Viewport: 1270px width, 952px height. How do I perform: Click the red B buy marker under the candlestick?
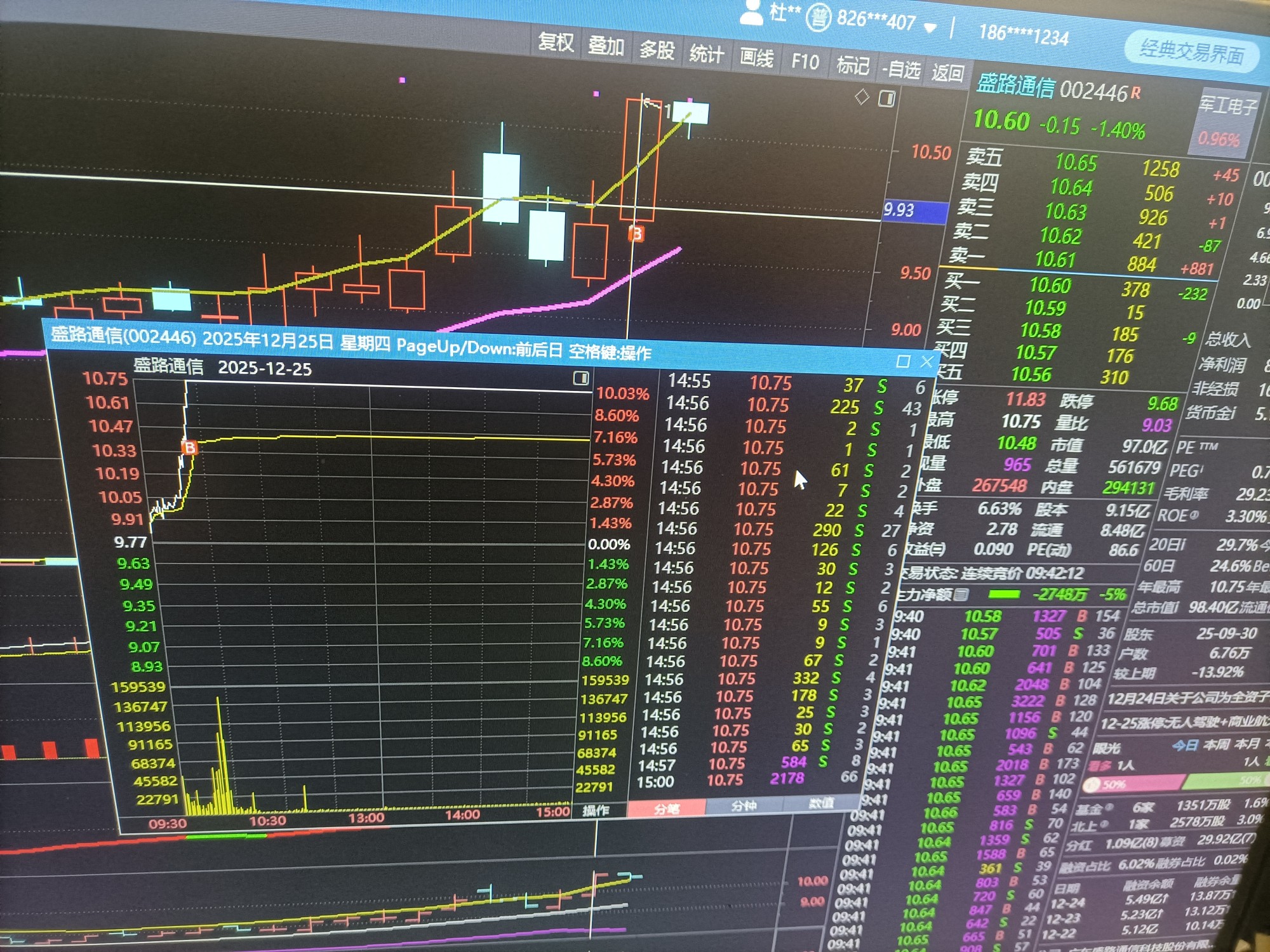click(x=636, y=234)
